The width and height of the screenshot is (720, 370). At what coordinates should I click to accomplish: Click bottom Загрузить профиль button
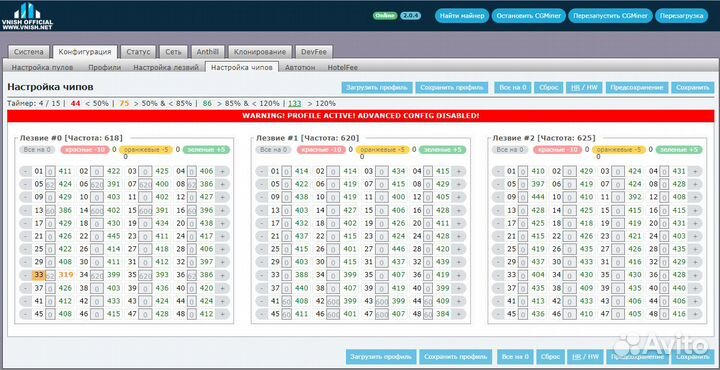[381, 357]
